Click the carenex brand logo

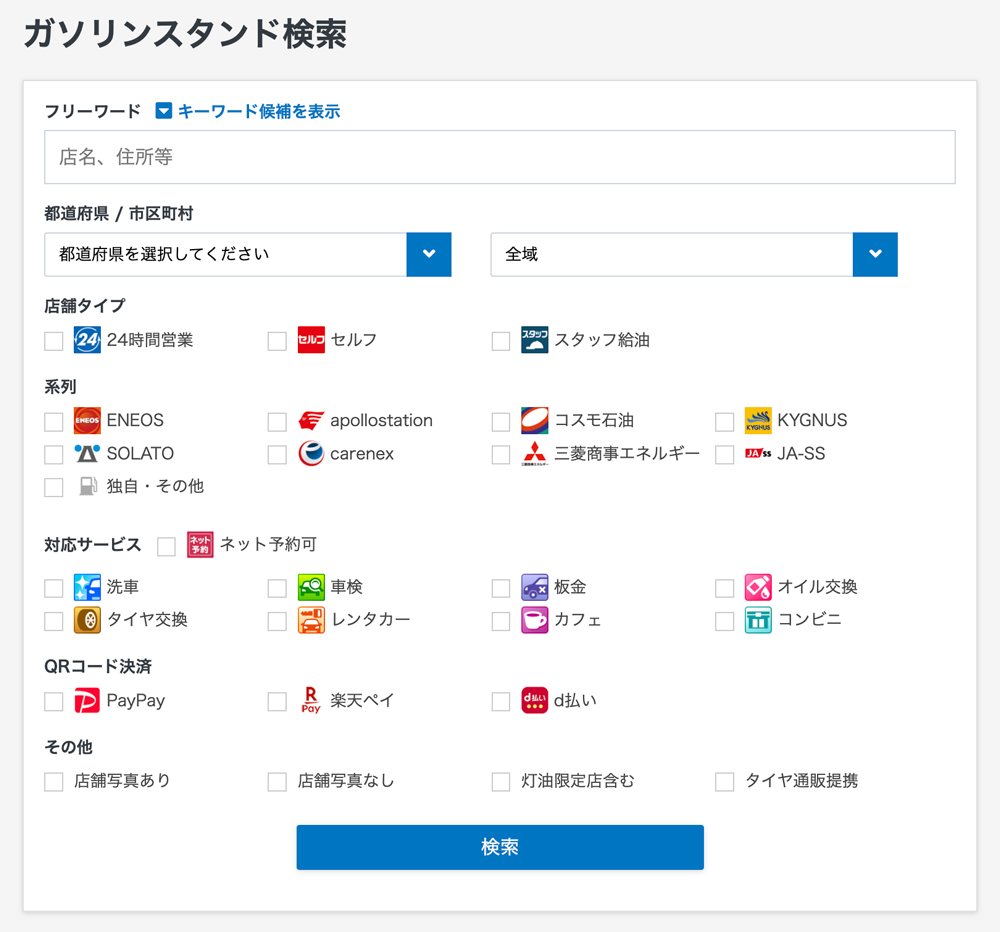[x=311, y=454]
